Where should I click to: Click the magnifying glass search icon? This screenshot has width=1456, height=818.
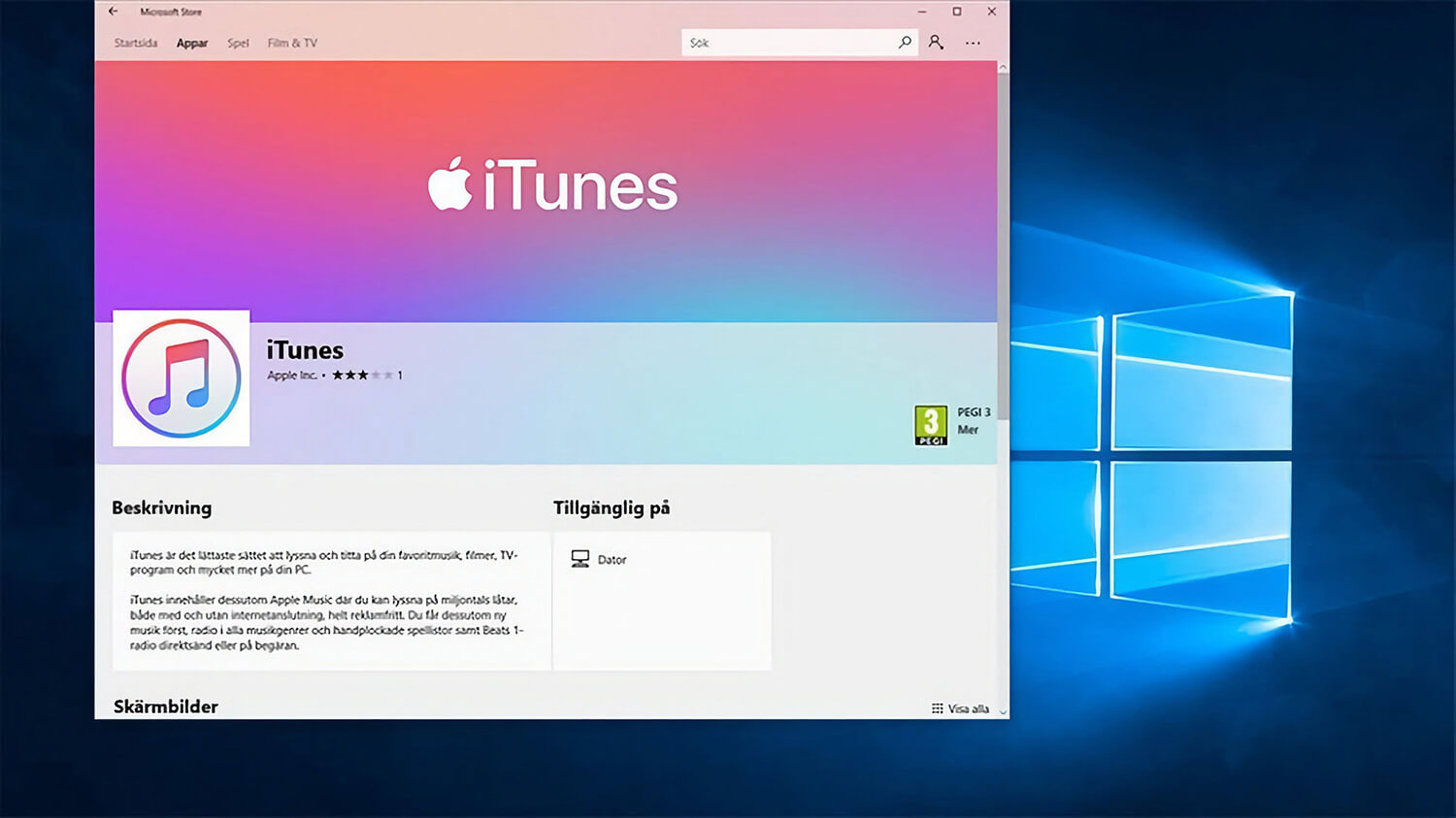[x=905, y=43]
